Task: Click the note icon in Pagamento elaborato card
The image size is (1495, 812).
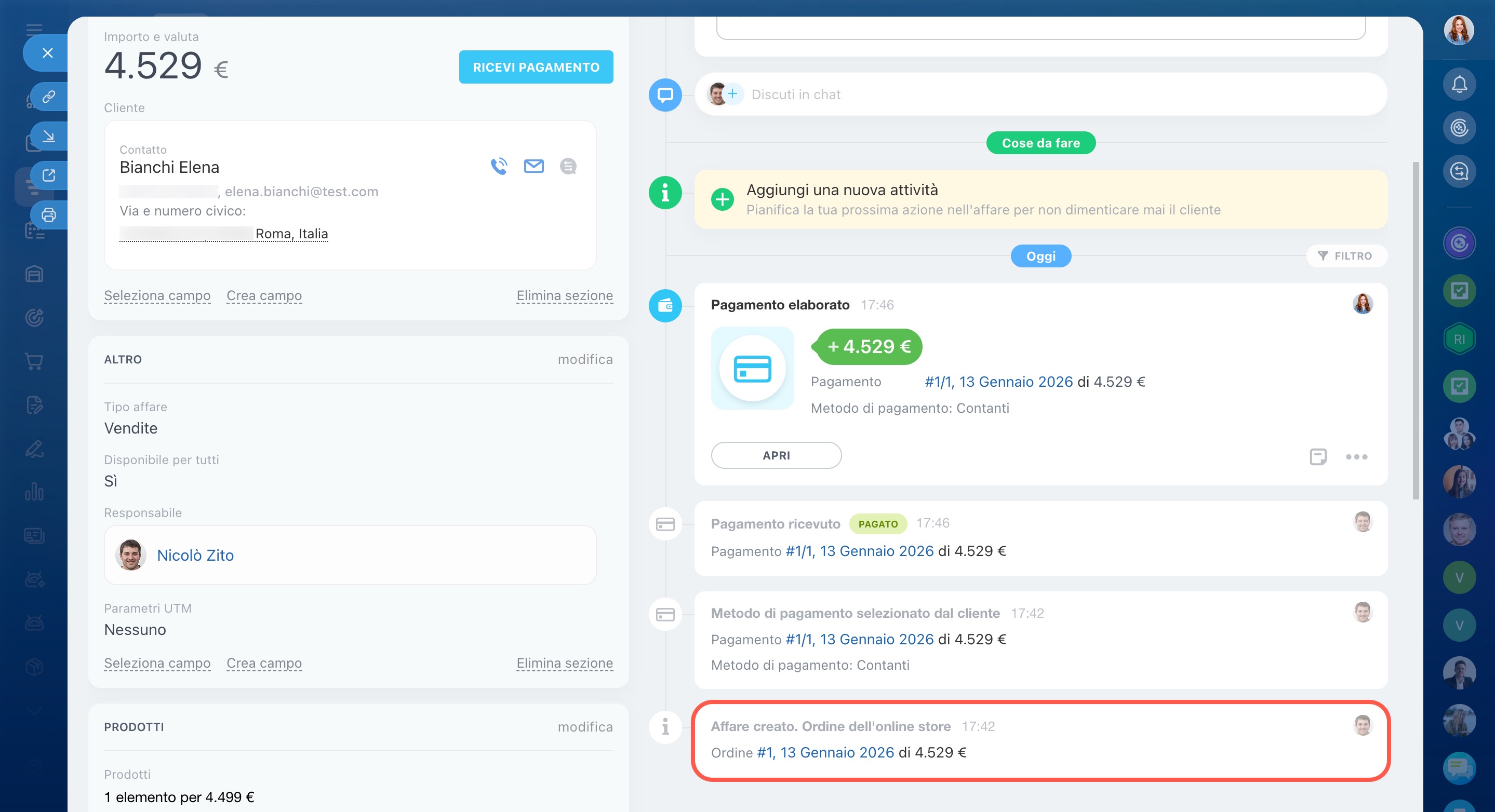Action: pyautogui.click(x=1317, y=456)
